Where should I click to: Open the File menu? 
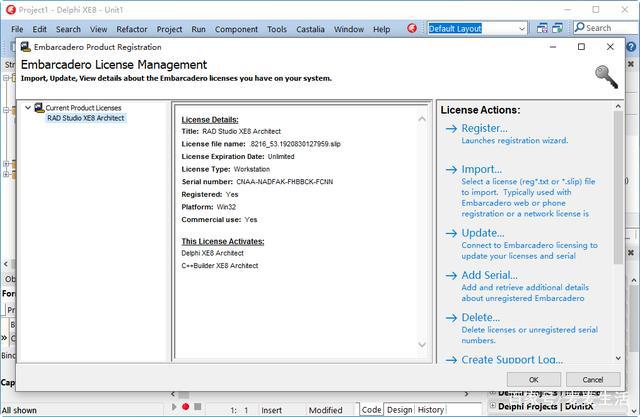pyautogui.click(x=17, y=29)
